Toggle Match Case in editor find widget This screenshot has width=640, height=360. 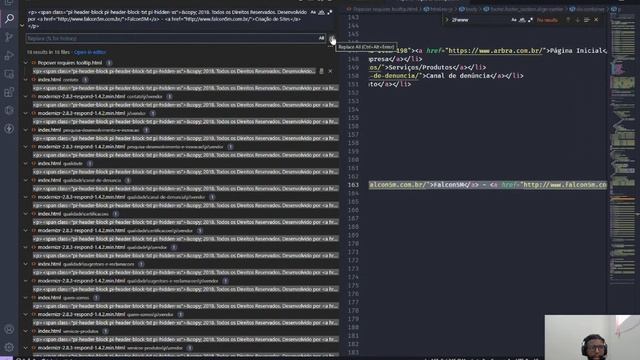pos(514,20)
